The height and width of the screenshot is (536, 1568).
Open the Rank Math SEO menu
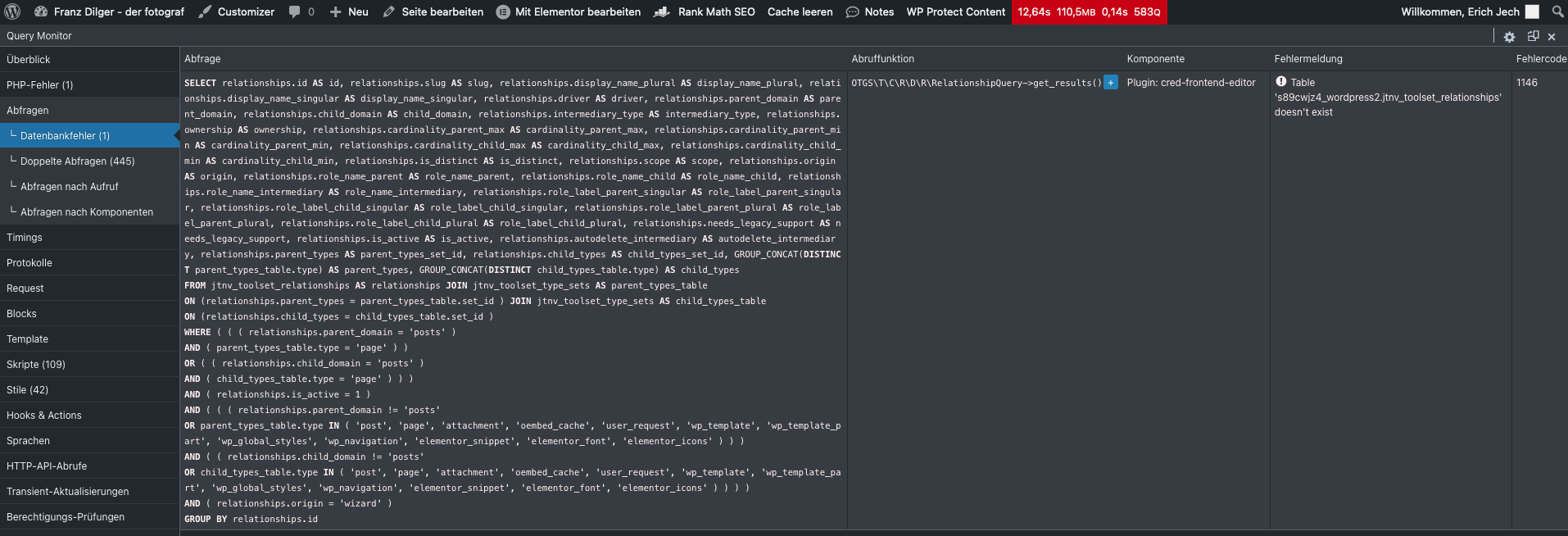click(705, 11)
